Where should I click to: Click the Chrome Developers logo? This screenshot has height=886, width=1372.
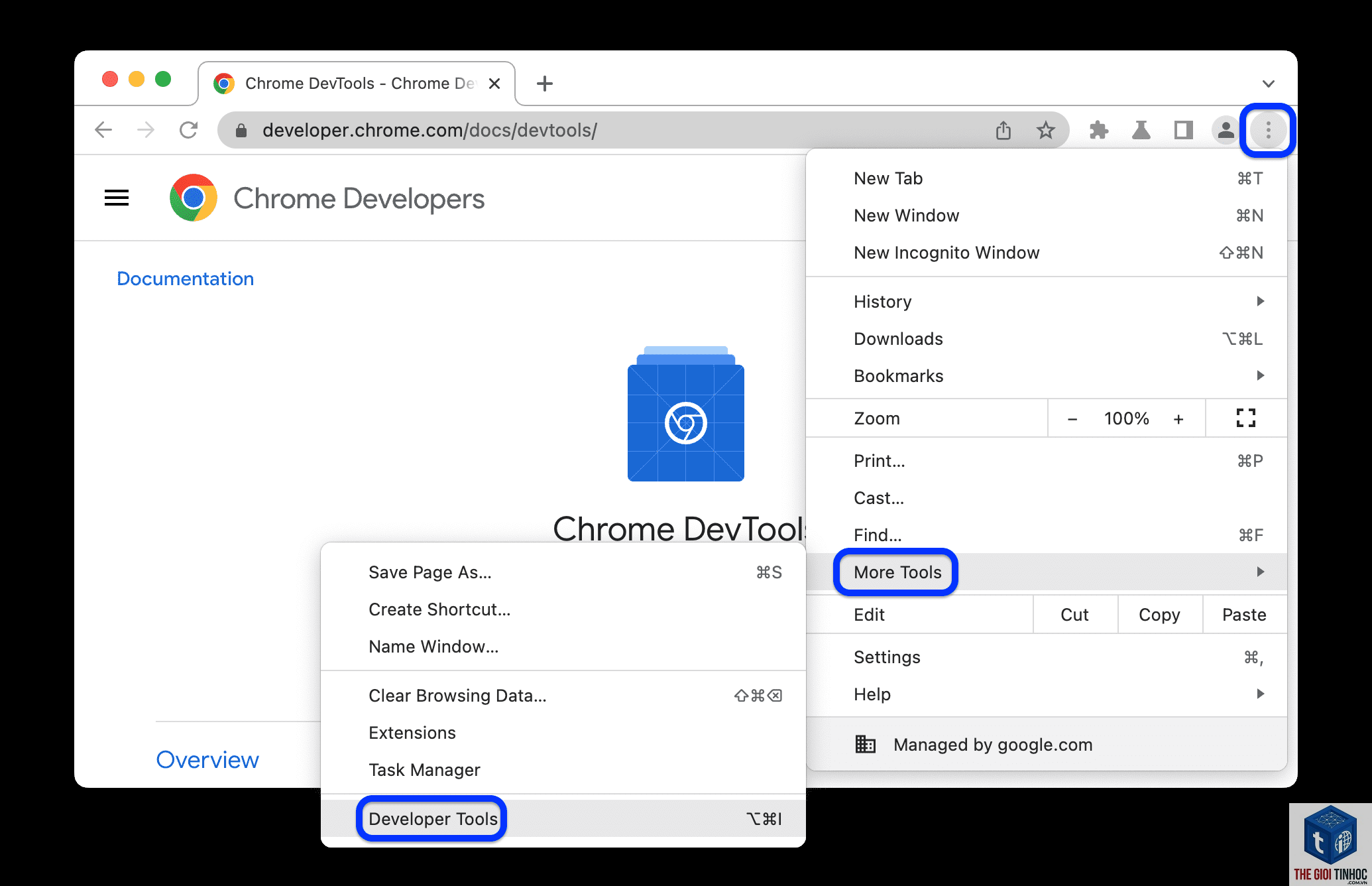[193, 198]
